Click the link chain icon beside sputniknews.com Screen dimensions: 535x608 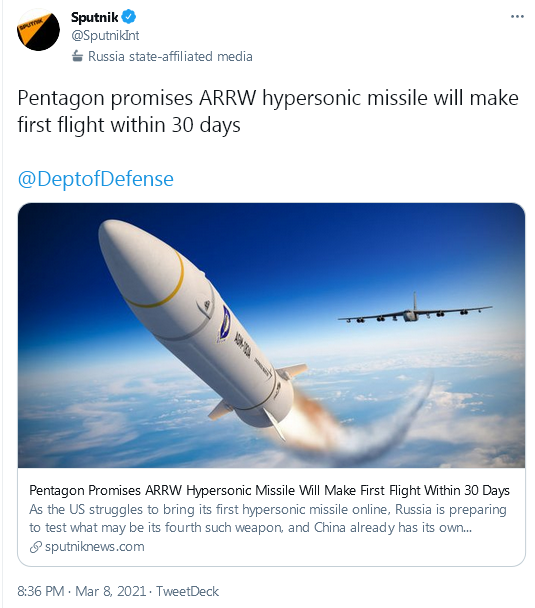(36, 547)
